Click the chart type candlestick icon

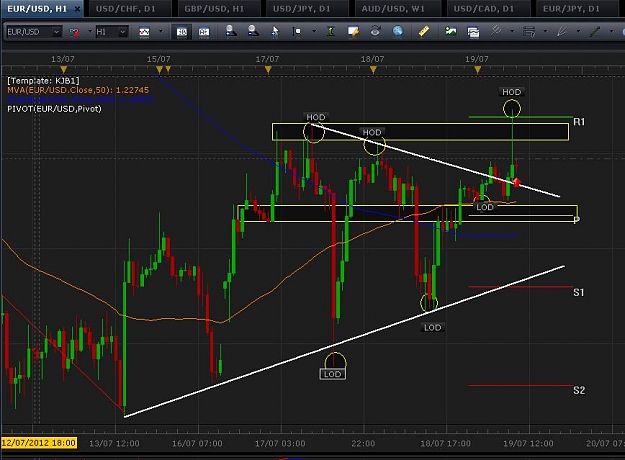(144, 32)
